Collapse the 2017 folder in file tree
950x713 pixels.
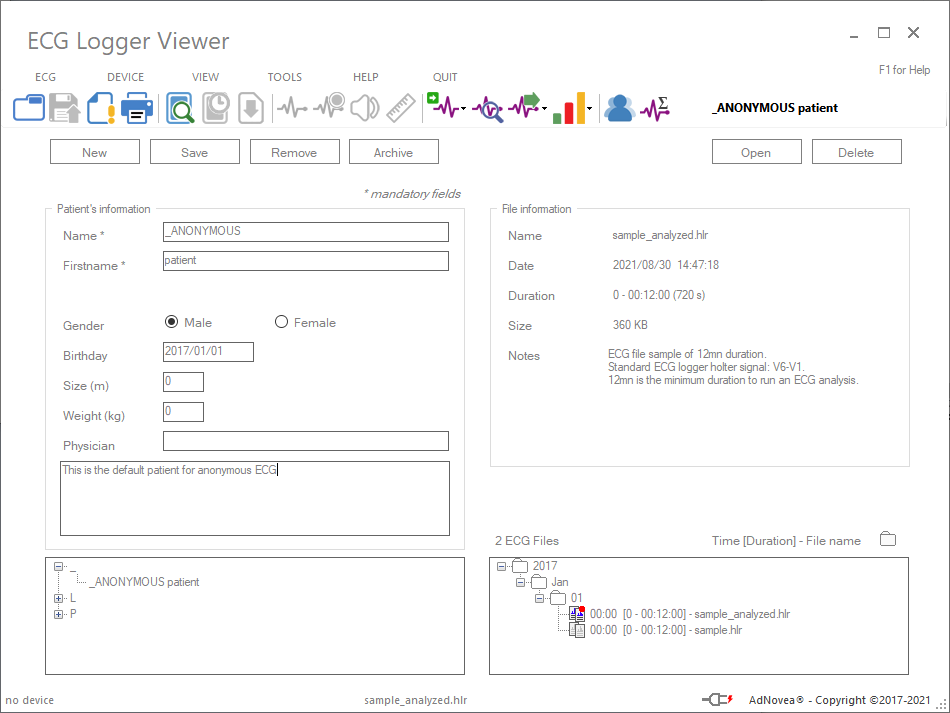501,566
